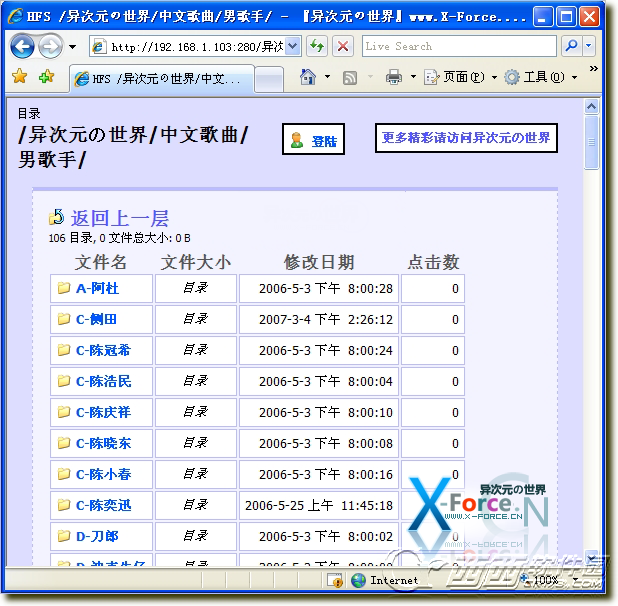Go back using the browser Back arrow
Screen dimensions: 618x606
click(22, 47)
